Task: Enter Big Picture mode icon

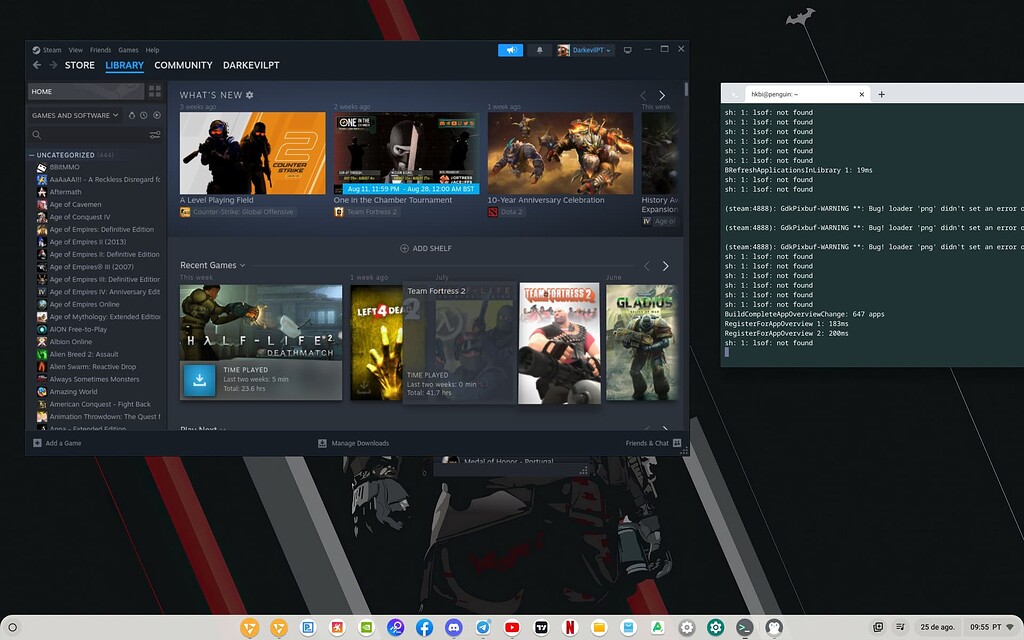Action: pyautogui.click(x=628, y=50)
